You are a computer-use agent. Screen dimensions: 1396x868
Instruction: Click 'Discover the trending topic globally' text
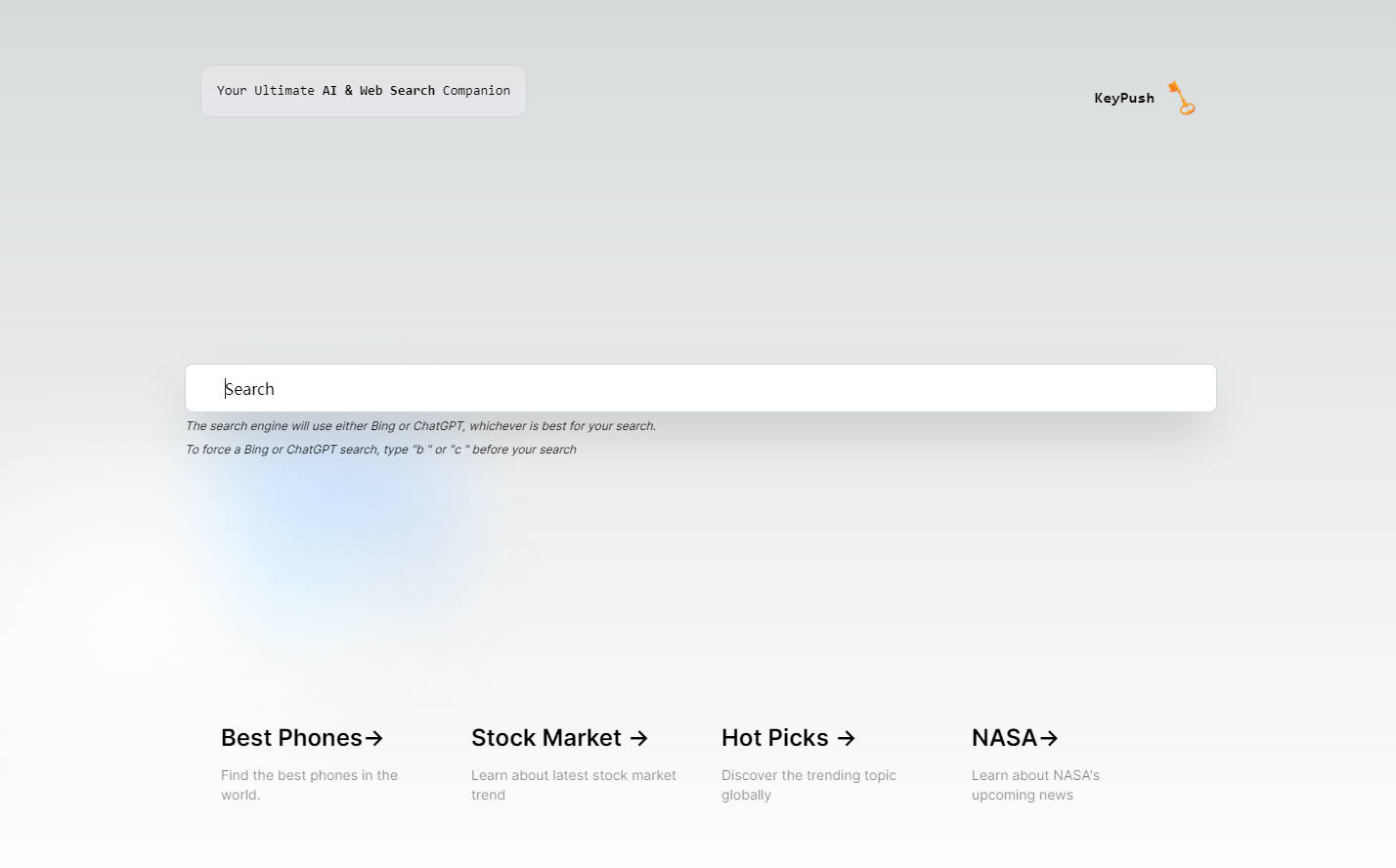point(808,785)
